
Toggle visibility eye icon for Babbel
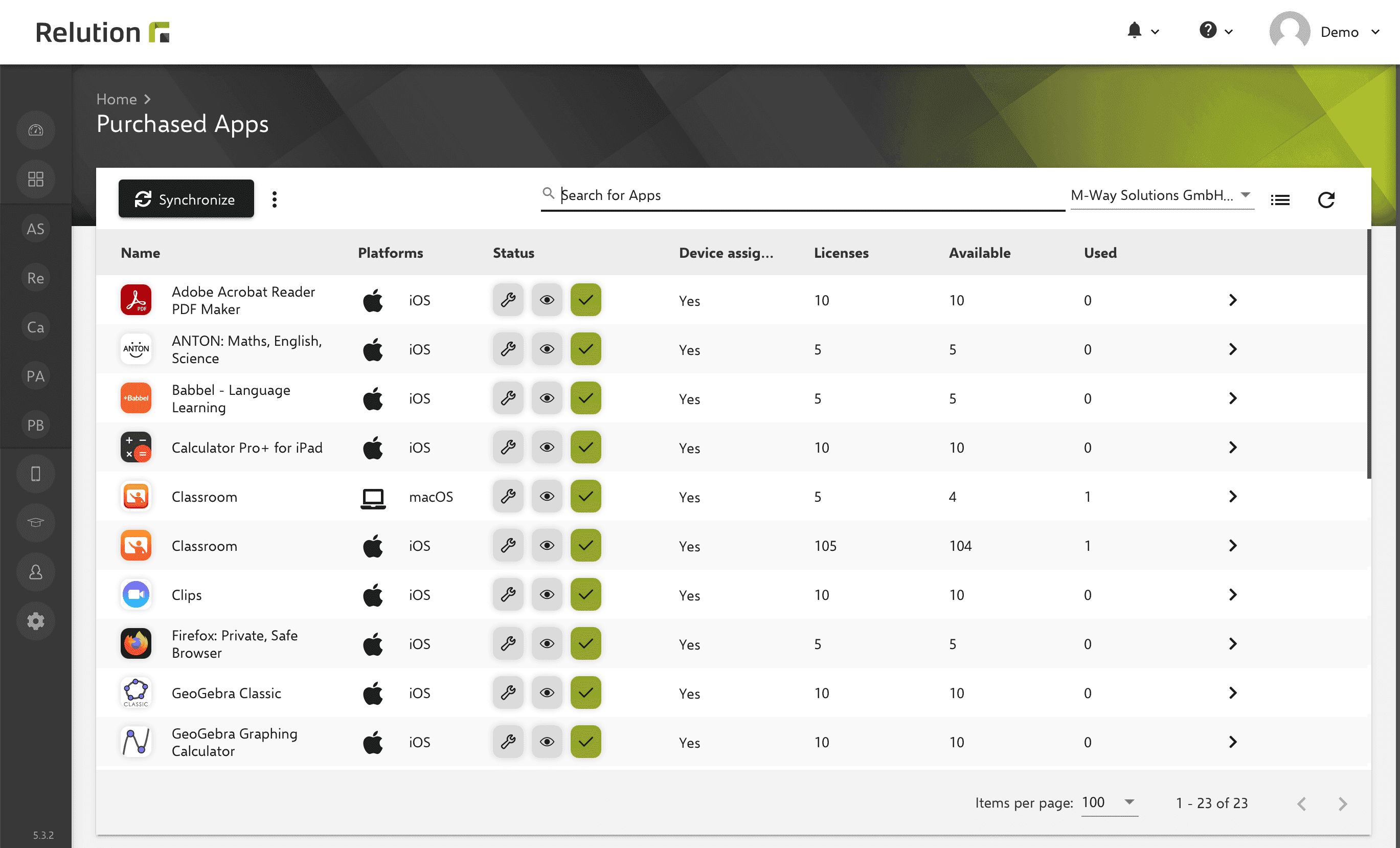[546, 398]
